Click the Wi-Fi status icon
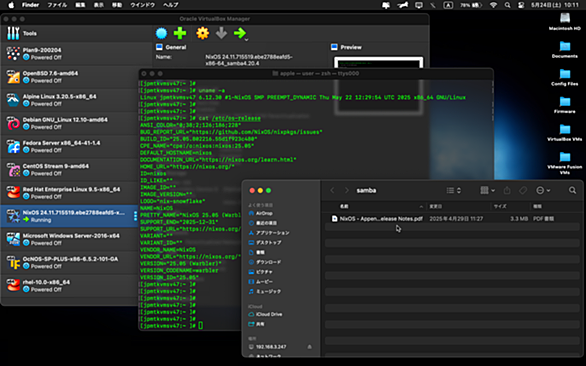Viewport: 586px width, 366px height. (493, 5)
